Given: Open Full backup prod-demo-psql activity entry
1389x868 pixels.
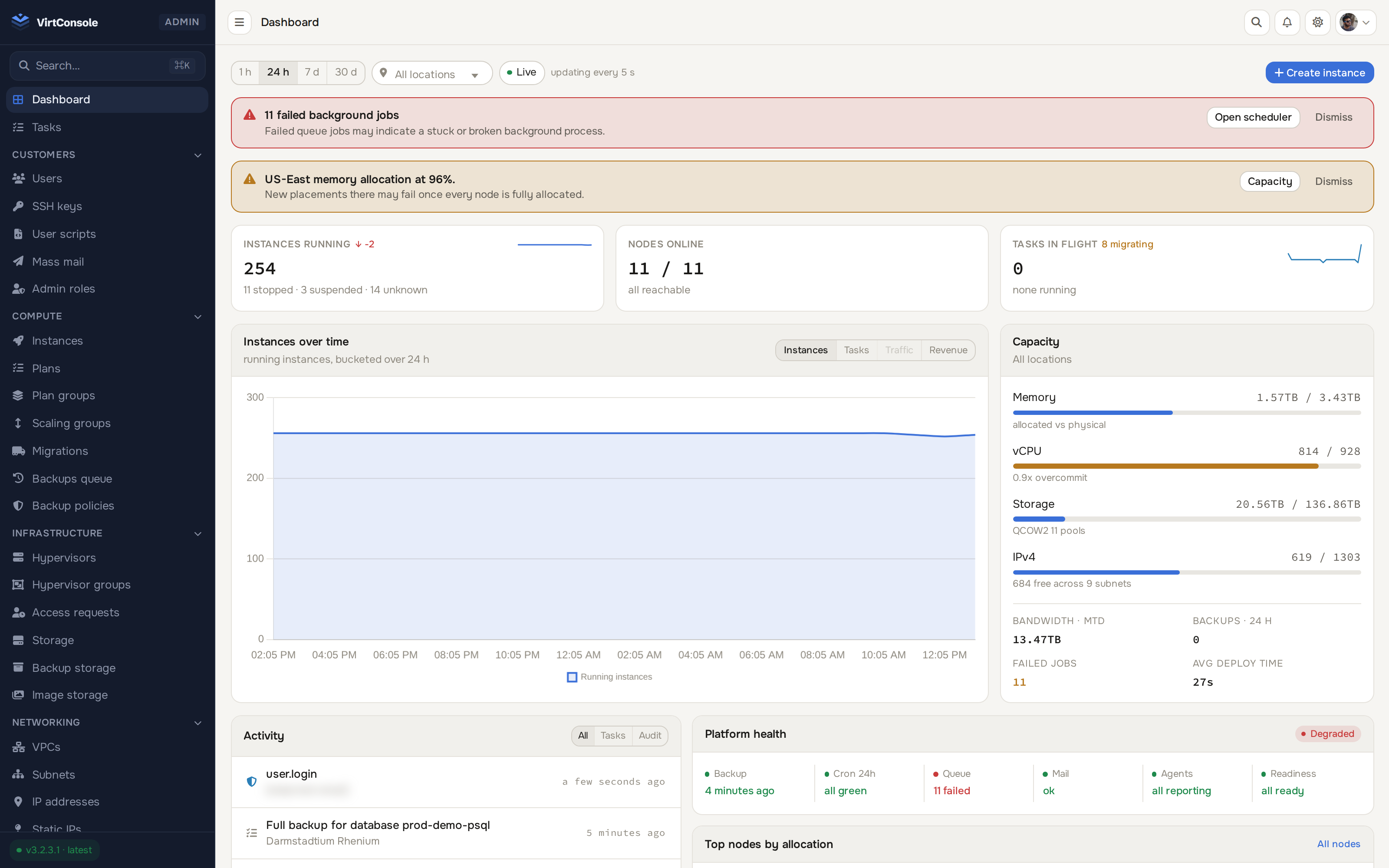Looking at the screenshot, I should tap(456, 833).
